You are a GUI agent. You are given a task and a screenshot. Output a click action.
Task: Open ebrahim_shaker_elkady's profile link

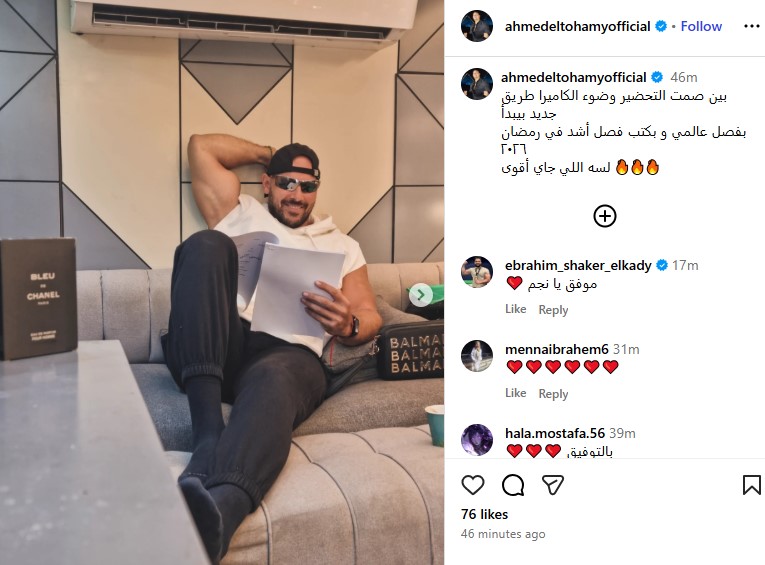tap(578, 265)
